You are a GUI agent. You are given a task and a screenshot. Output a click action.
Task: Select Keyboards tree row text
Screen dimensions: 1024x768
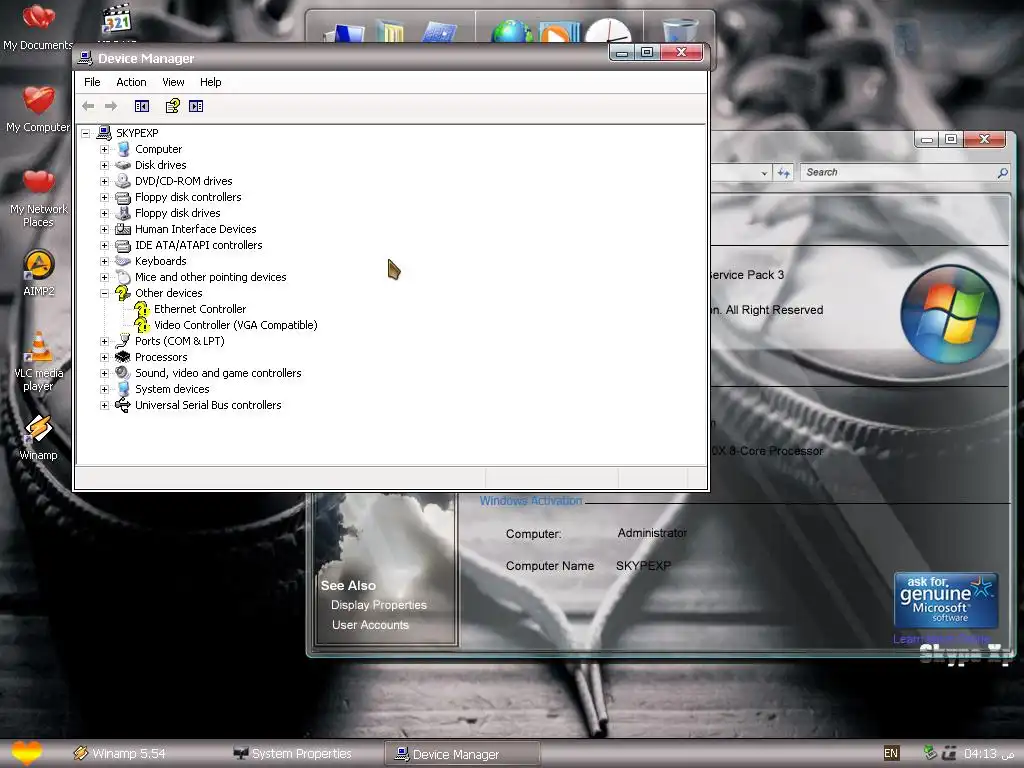click(161, 261)
